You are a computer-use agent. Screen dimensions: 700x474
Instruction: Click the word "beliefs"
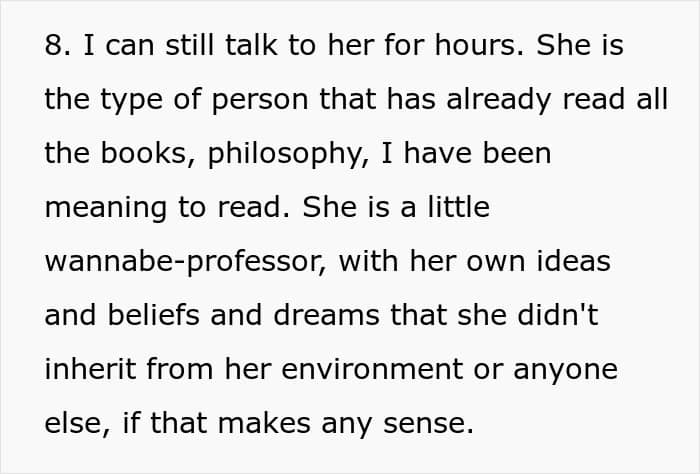[154, 315]
